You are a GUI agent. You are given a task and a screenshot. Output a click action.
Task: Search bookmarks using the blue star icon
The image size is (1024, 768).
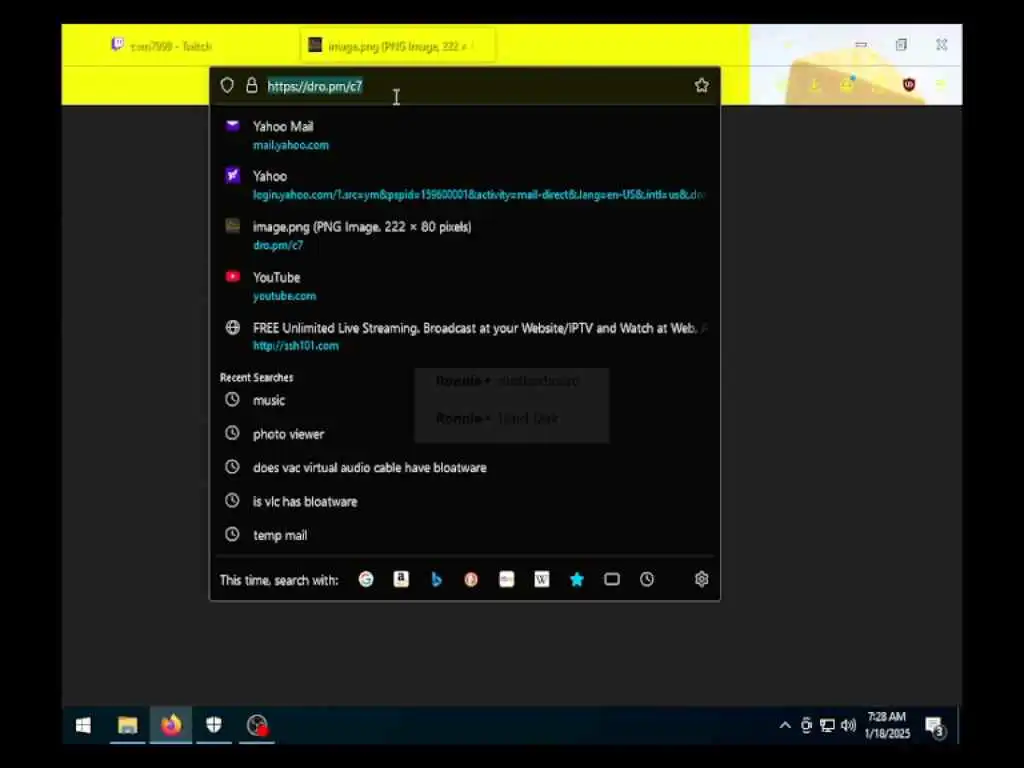point(577,579)
